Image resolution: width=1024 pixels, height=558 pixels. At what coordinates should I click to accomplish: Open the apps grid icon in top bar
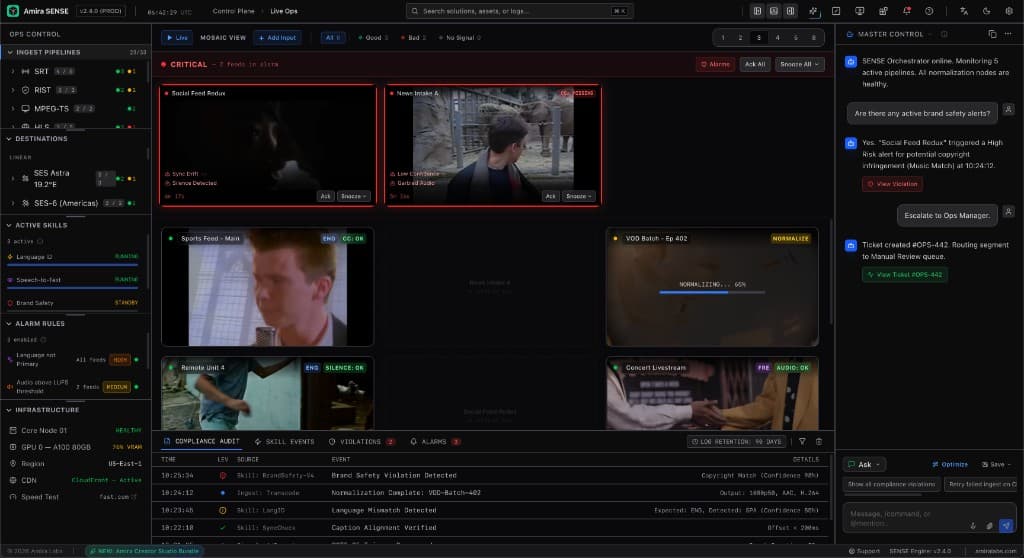[883, 11]
